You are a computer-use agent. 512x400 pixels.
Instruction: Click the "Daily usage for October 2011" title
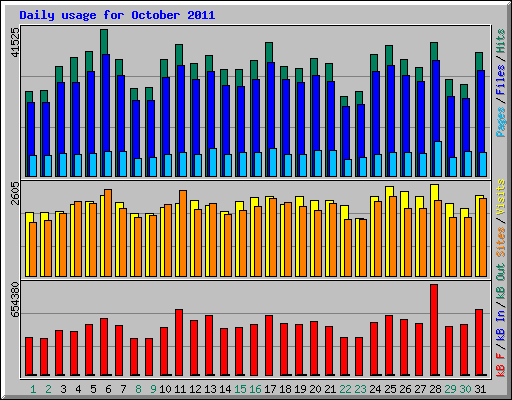point(117,15)
